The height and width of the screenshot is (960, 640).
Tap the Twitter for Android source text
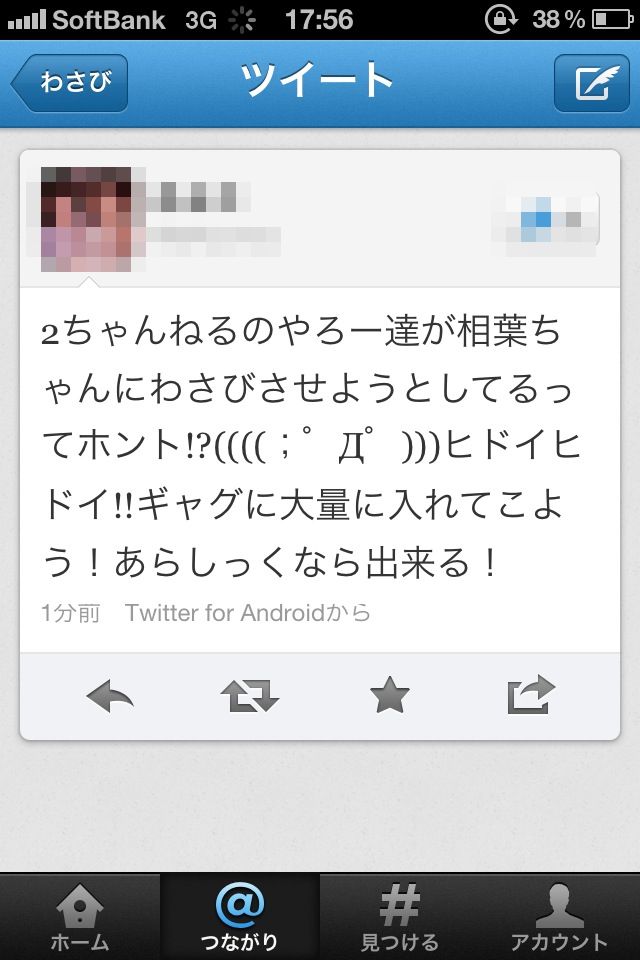click(248, 613)
